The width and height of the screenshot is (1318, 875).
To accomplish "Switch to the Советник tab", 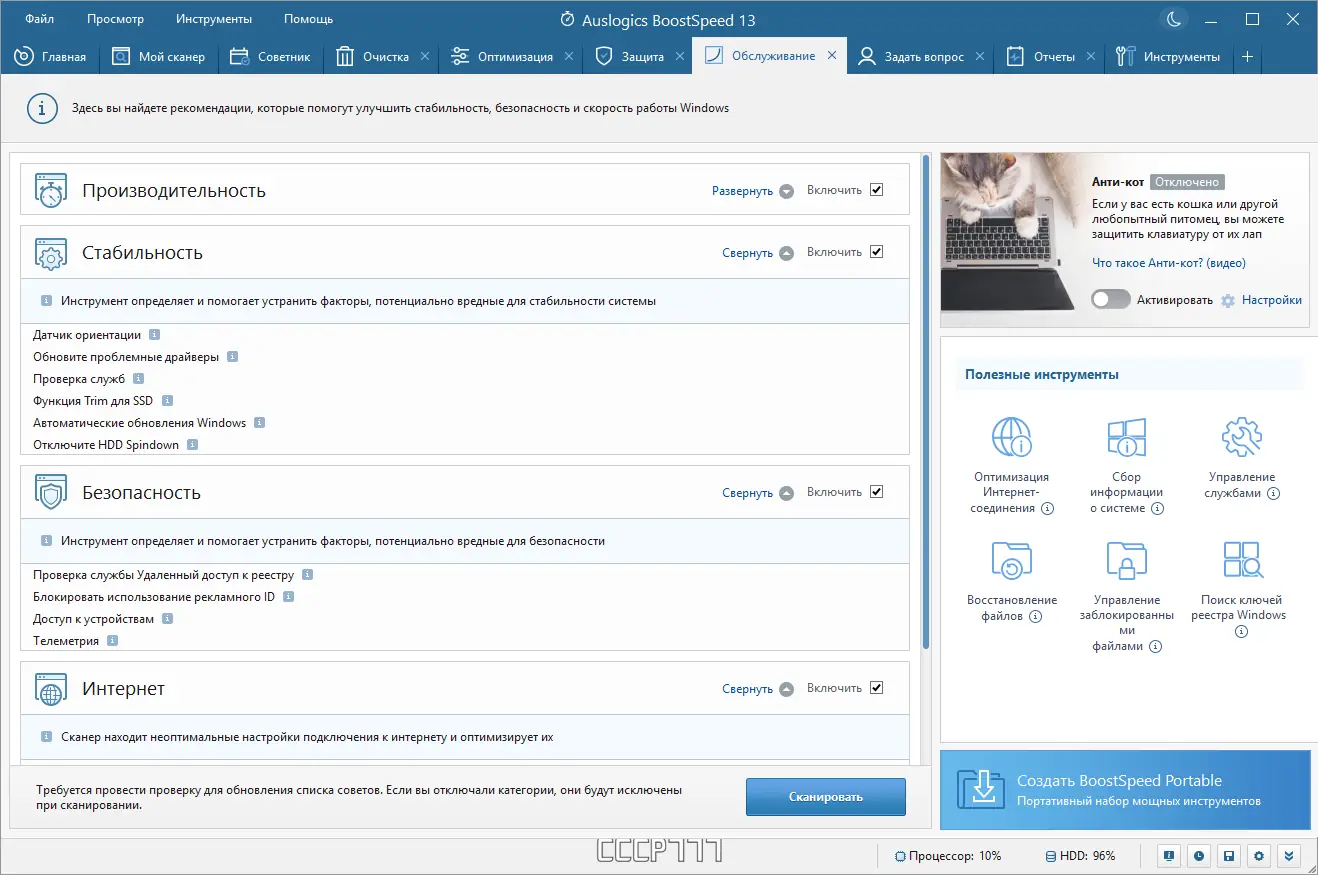I will [x=270, y=57].
